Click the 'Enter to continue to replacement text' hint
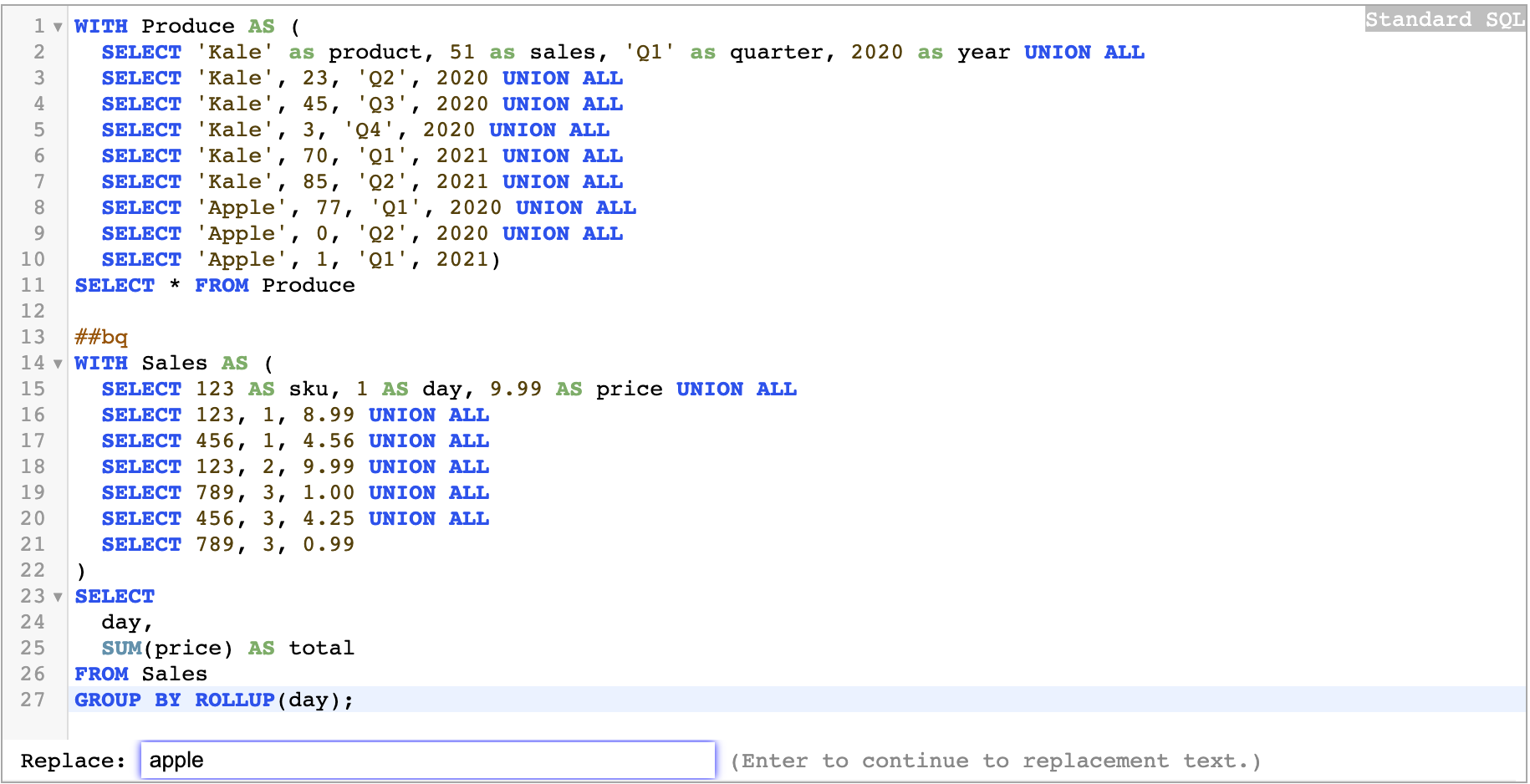The image size is (1530, 784). tap(996, 761)
